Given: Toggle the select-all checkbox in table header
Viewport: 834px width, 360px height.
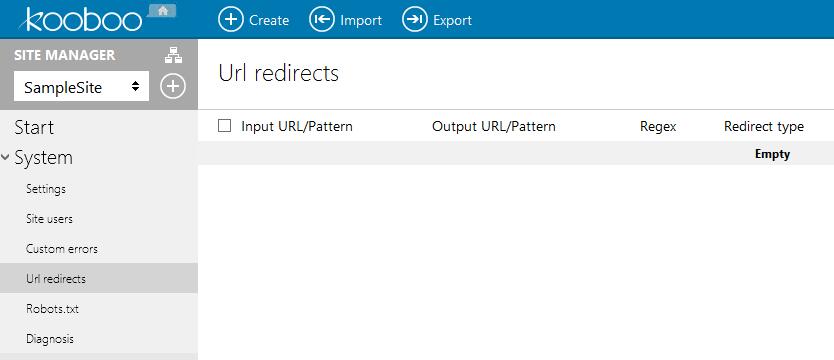Looking at the screenshot, I should tap(224, 126).
